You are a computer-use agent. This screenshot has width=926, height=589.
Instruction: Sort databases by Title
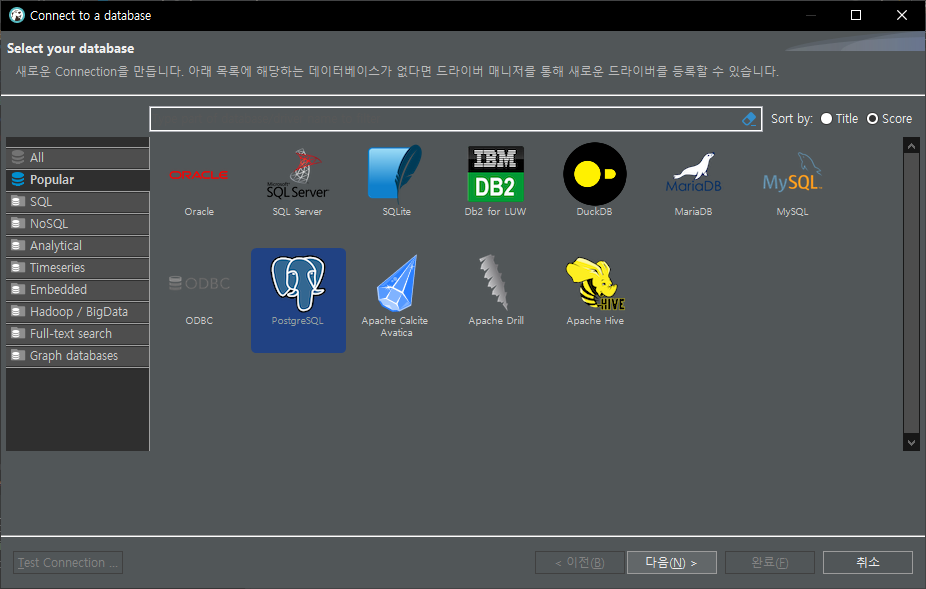(839, 119)
